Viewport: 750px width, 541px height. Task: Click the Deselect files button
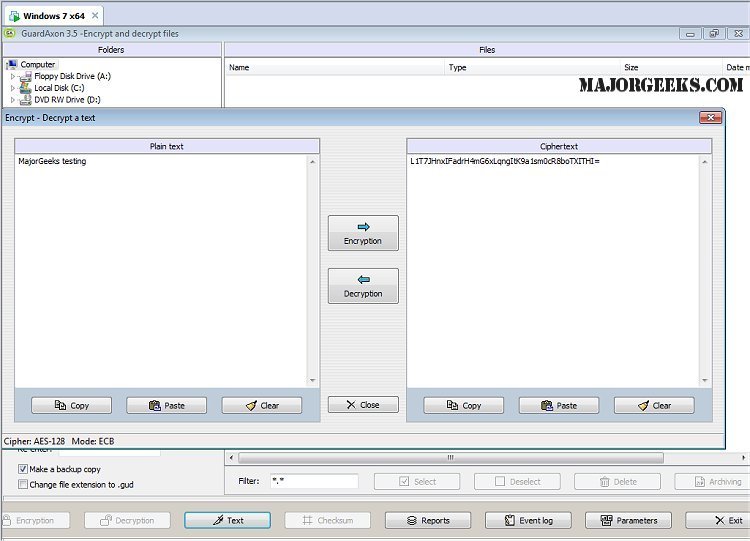point(517,481)
